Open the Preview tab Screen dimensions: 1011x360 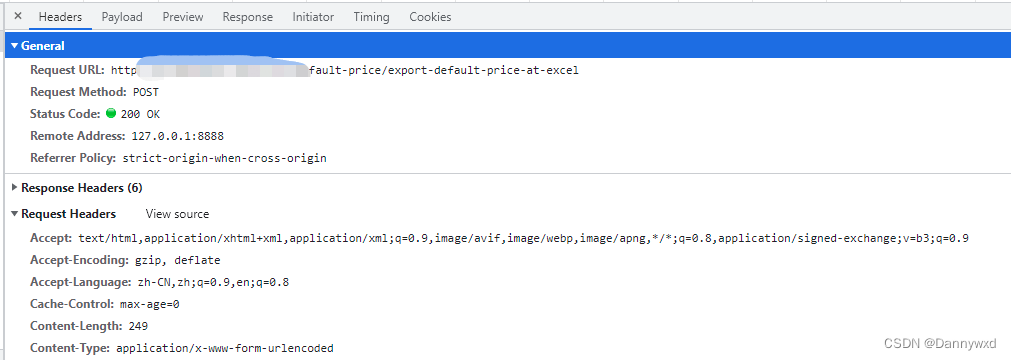(x=183, y=17)
